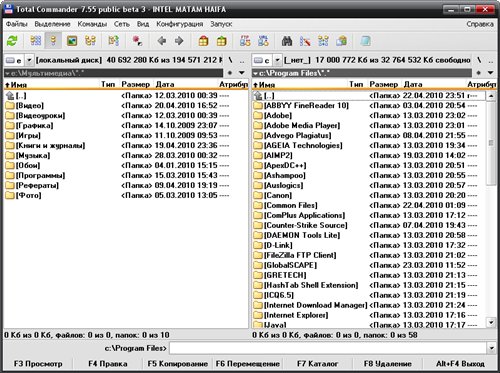Image resolution: width=500 pixels, height=373 pixels.
Task: Click the F8 Удаление button
Action: click(388, 364)
